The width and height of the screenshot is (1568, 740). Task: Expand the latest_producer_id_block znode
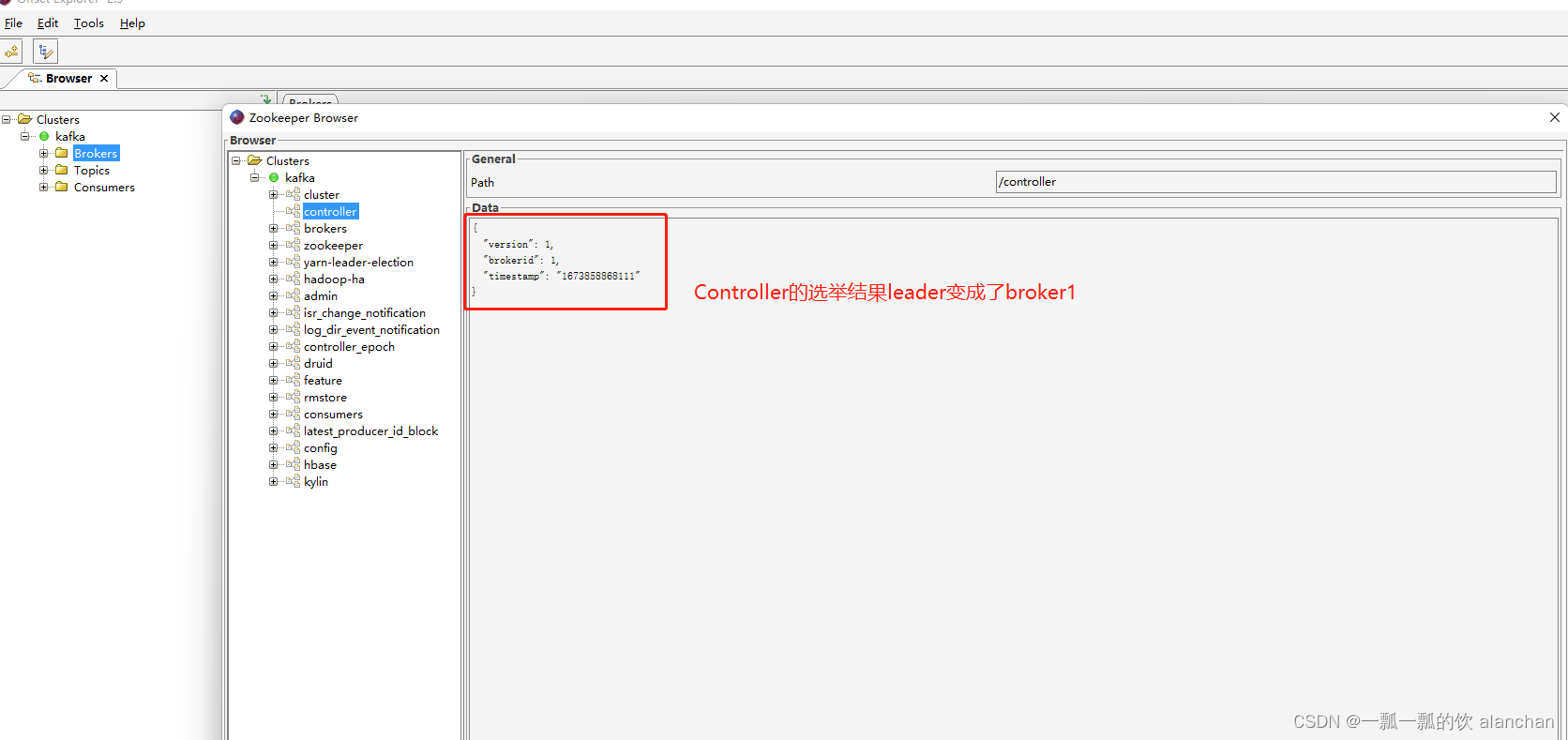tap(273, 430)
